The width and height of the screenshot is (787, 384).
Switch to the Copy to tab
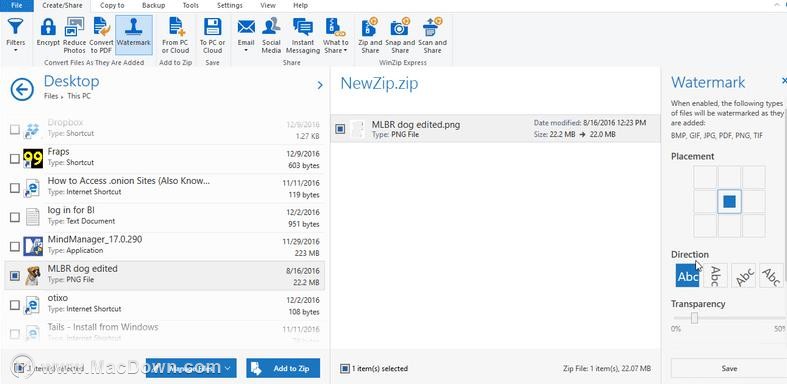tap(112, 6)
